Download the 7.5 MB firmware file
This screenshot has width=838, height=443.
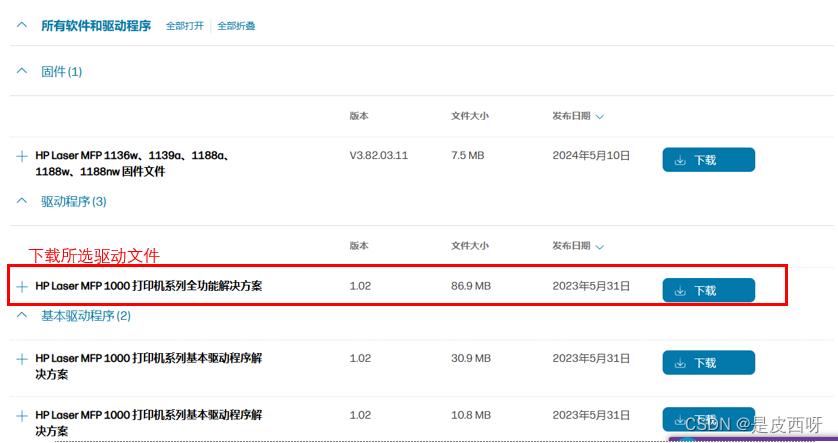(x=709, y=160)
